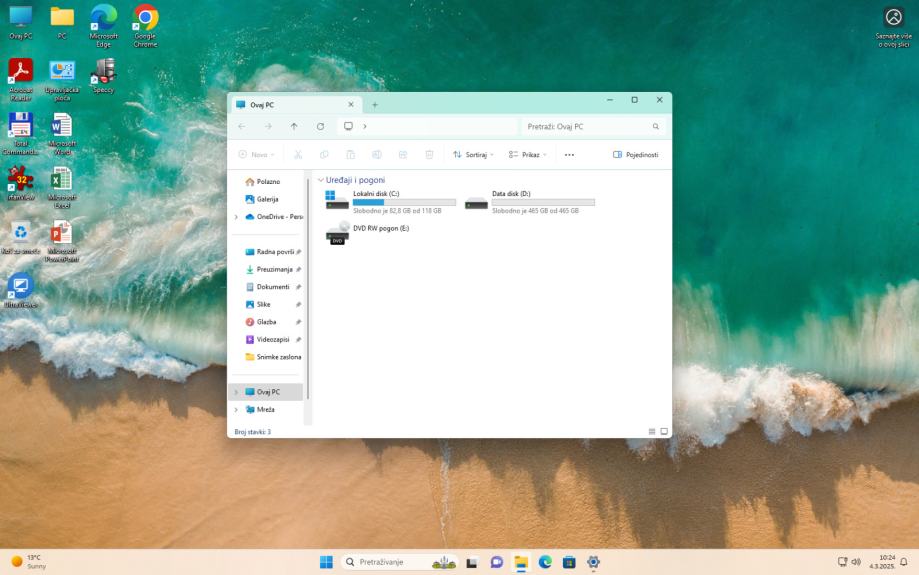This screenshot has height=575, width=919.
Task: Switch to large icons view icon
Action: point(664,431)
